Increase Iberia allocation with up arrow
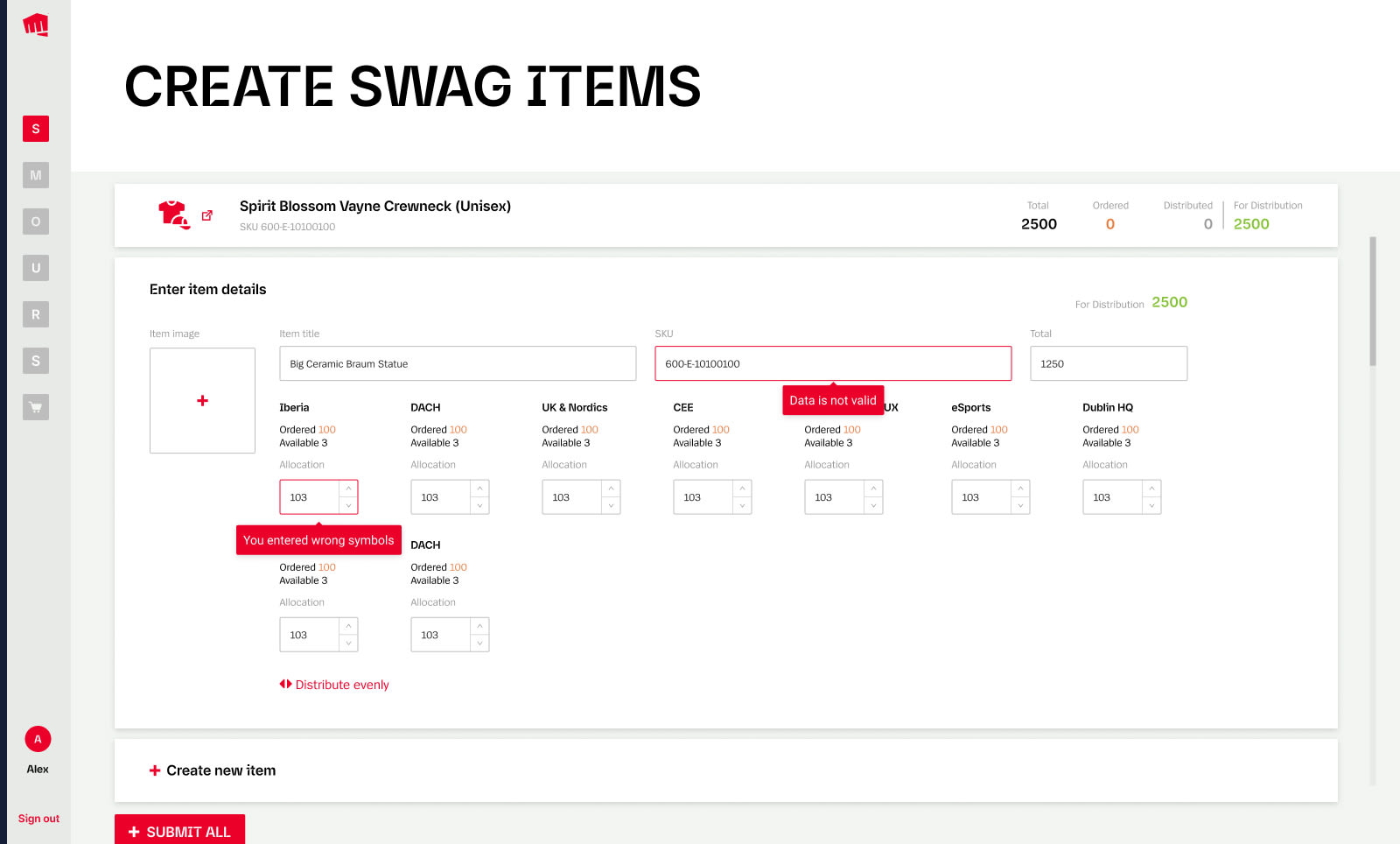The image size is (1400, 844). [348, 489]
